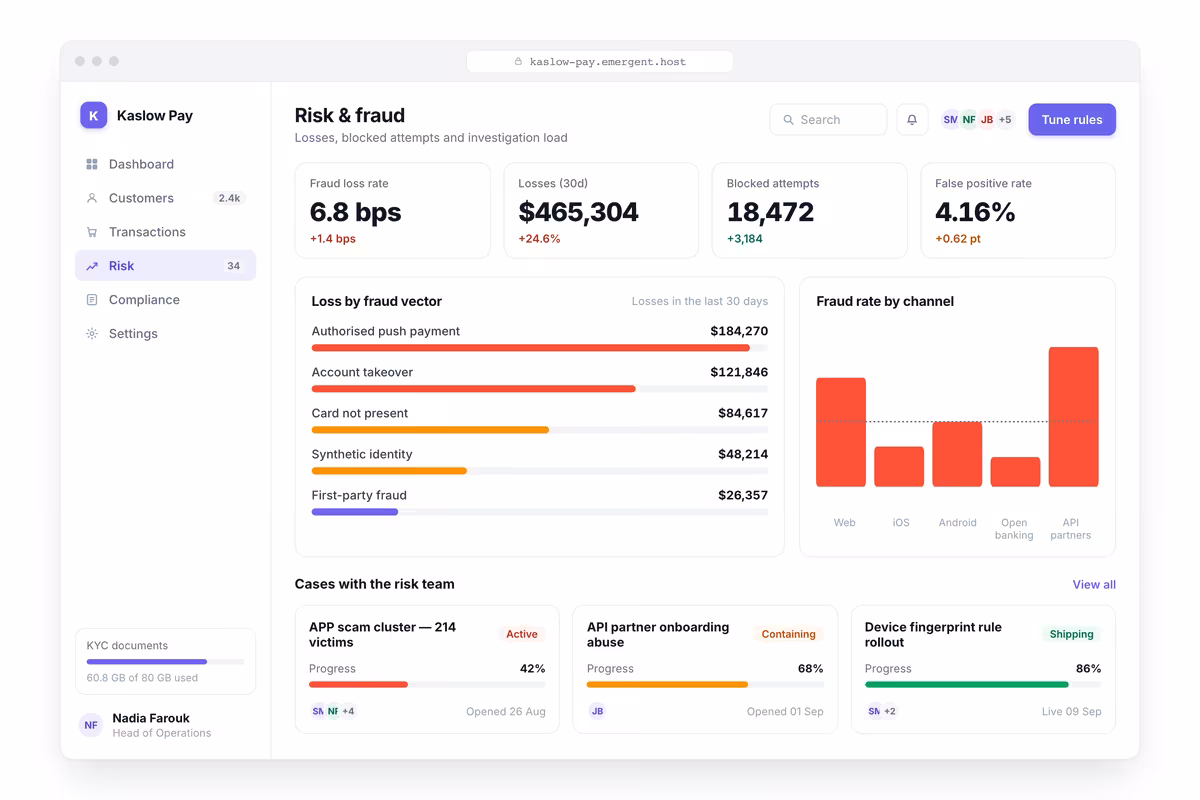Click APP scam cluster progress bar
Viewport: 1200px width, 800px height.
click(x=427, y=685)
